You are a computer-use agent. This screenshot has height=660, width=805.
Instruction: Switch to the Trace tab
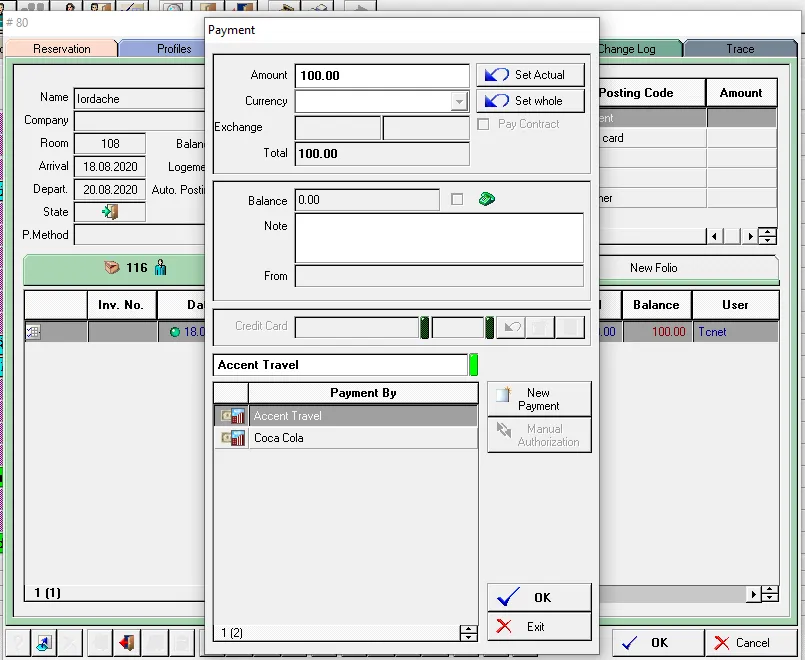740,49
